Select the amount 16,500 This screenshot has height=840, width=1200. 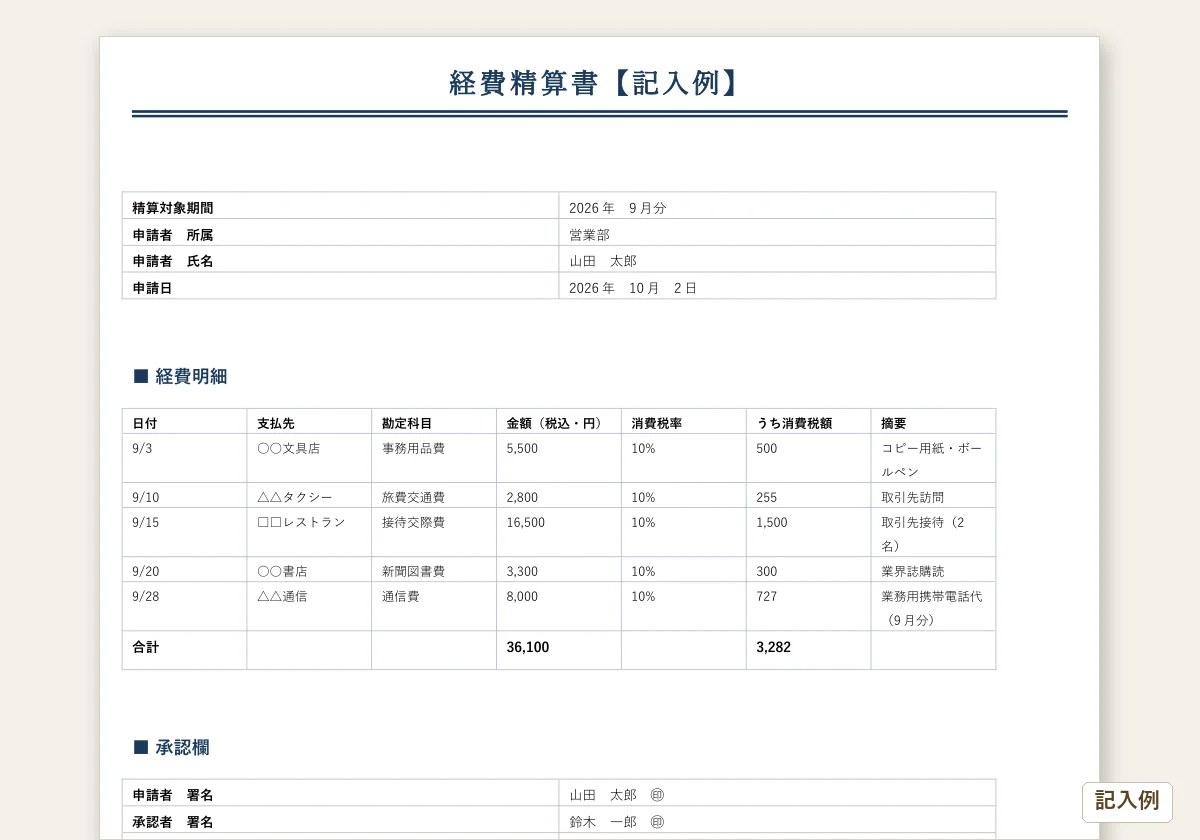[x=526, y=522]
